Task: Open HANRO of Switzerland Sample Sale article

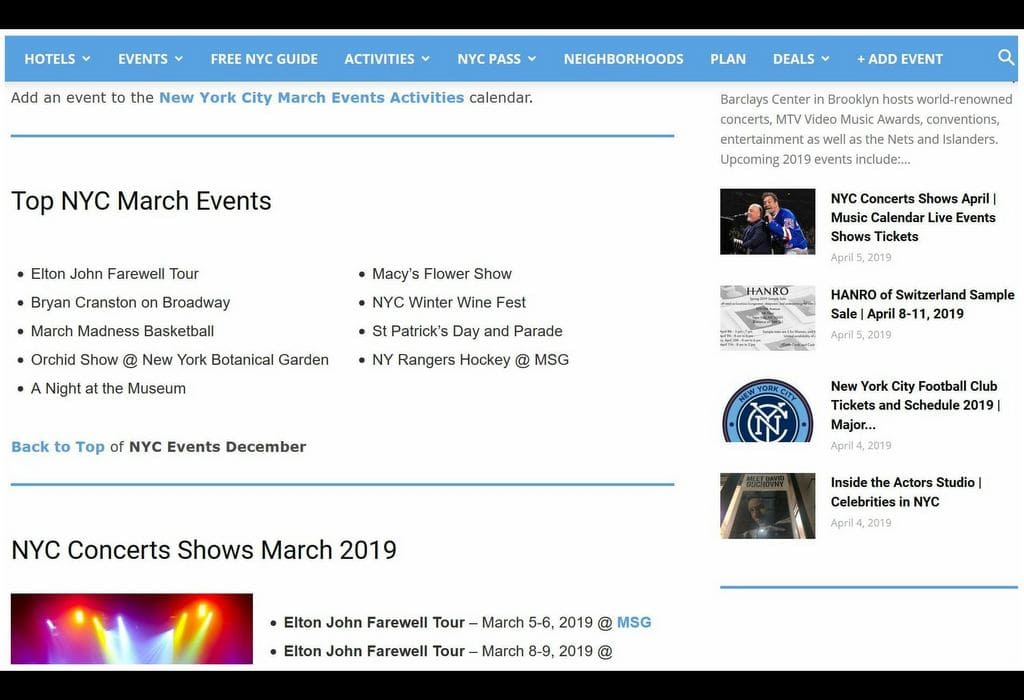Action: tap(922, 304)
